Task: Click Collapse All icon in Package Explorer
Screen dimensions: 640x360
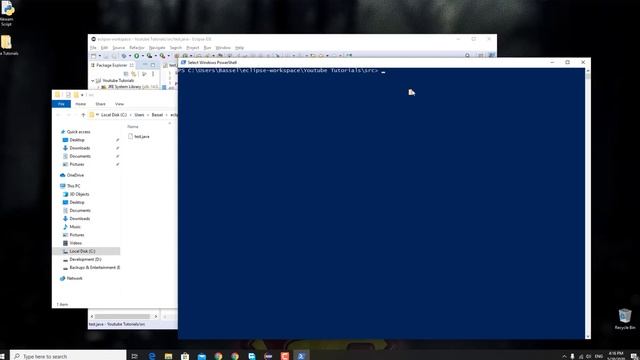Action: [x=126, y=74]
